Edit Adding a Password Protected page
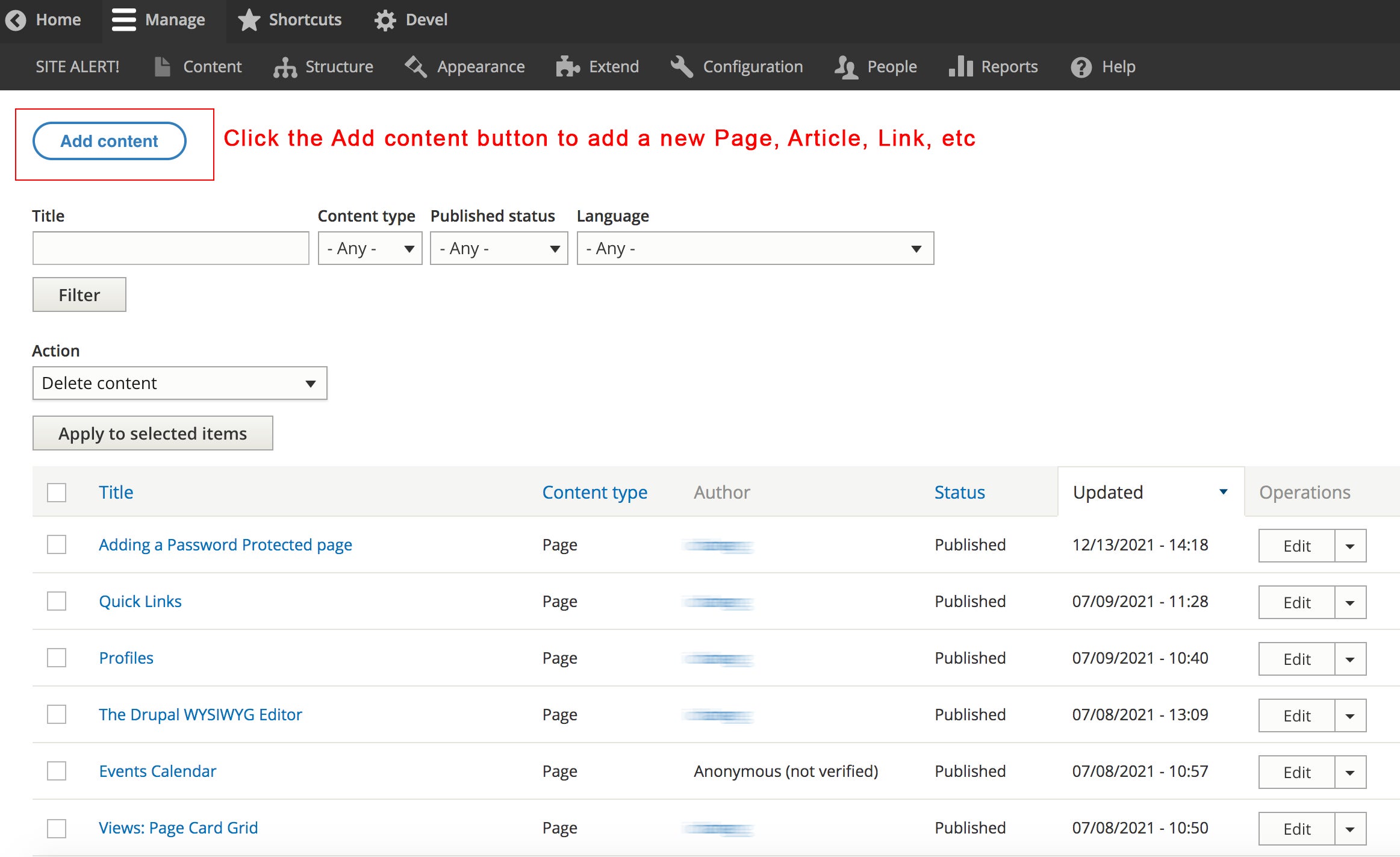This screenshot has height=857, width=1400. [1296, 546]
